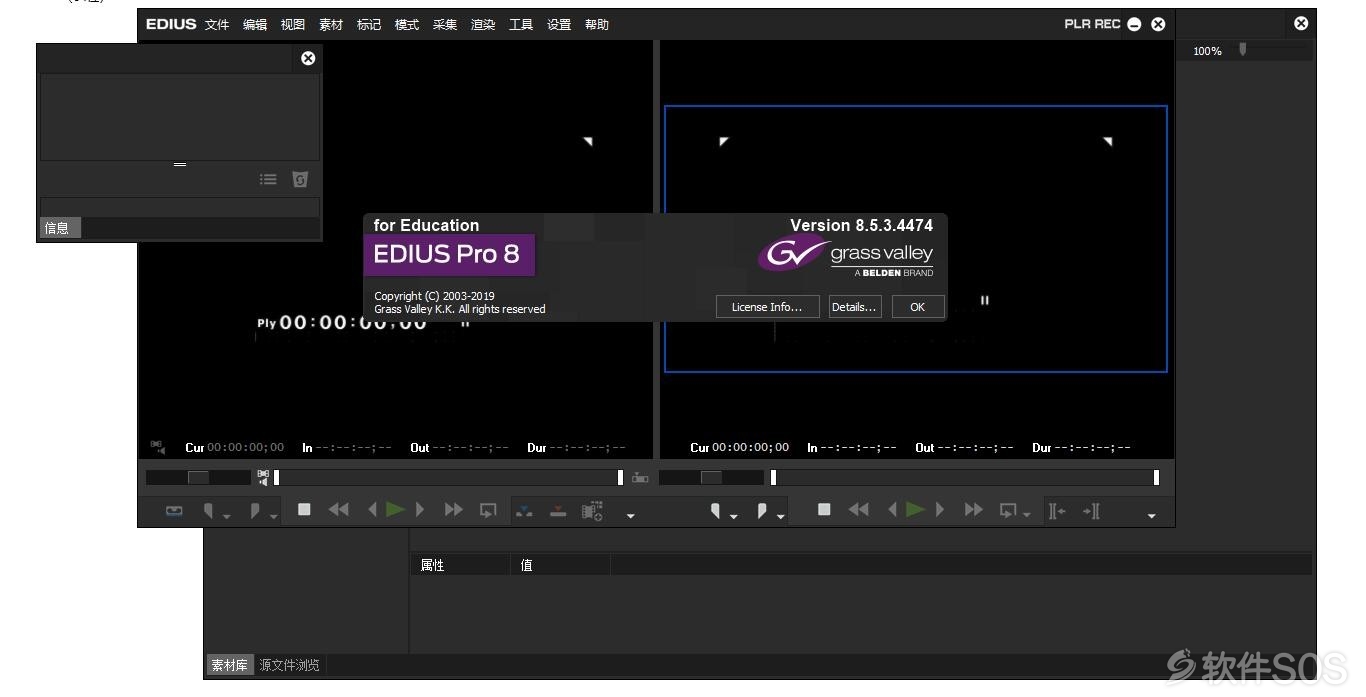Open the Set In dropdown arrow in player
The height and width of the screenshot is (697, 1366).
point(227,516)
